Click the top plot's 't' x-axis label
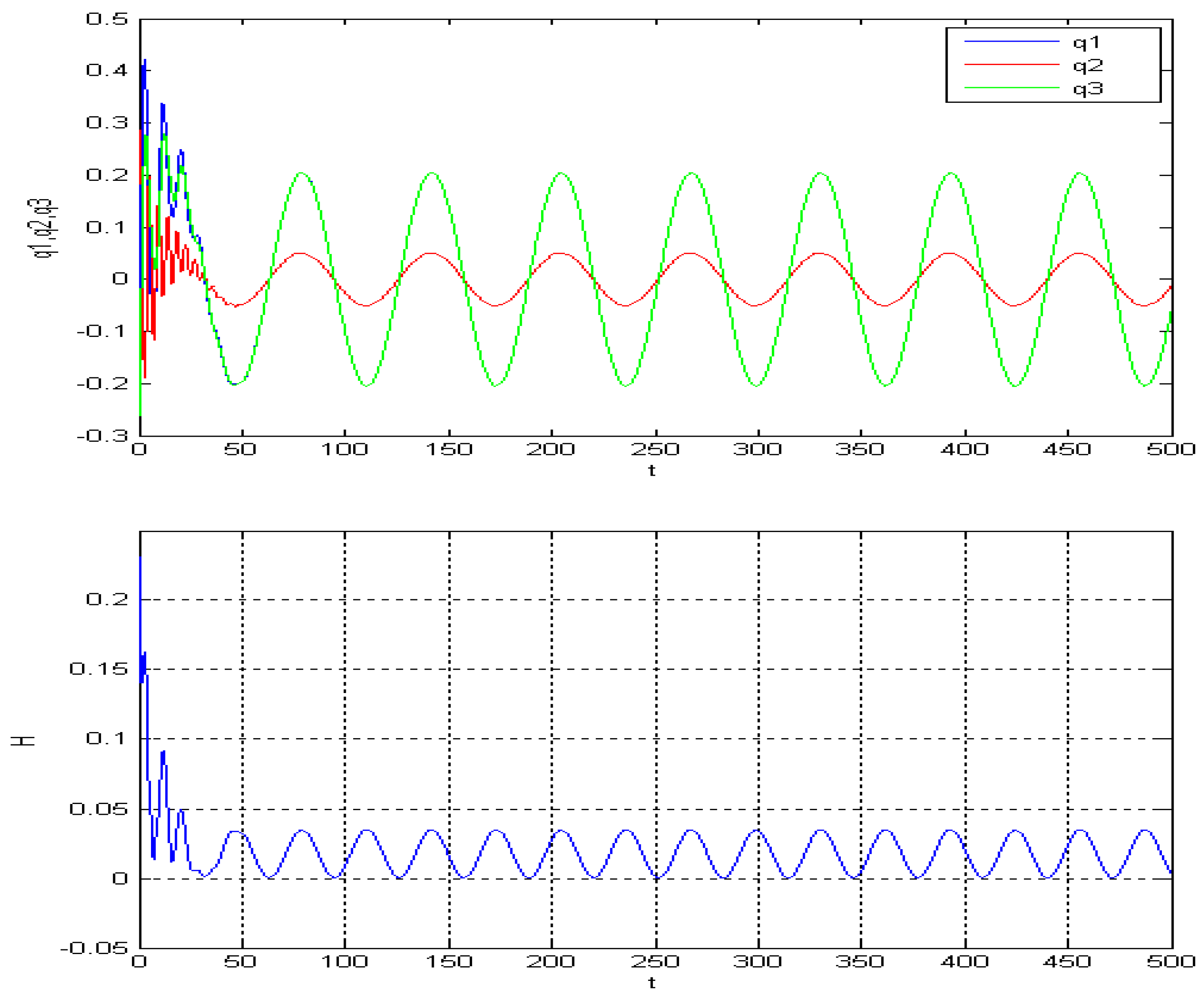 [652, 471]
